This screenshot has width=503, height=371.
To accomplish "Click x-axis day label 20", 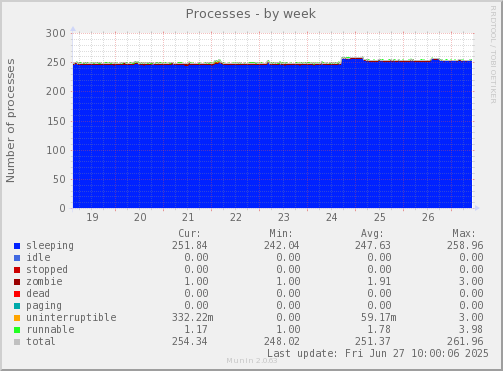I will [x=140, y=217].
